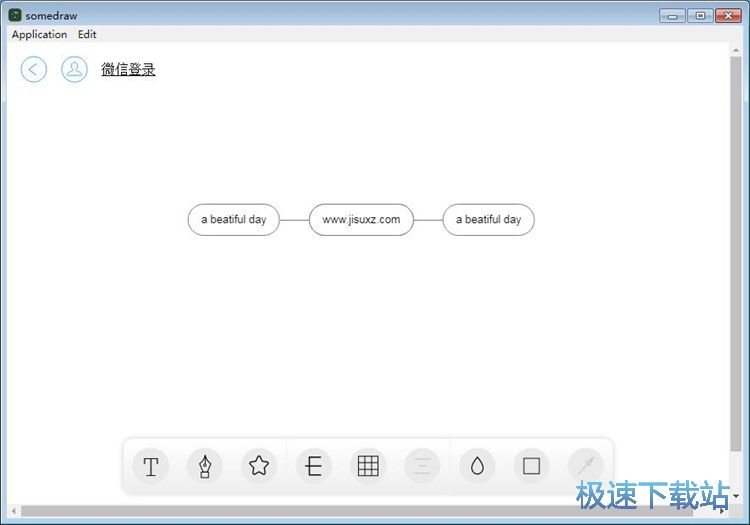The width and height of the screenshot is (750, 525).
Task: Select the right 'a beatiful day' node
Action: point(488,220)
